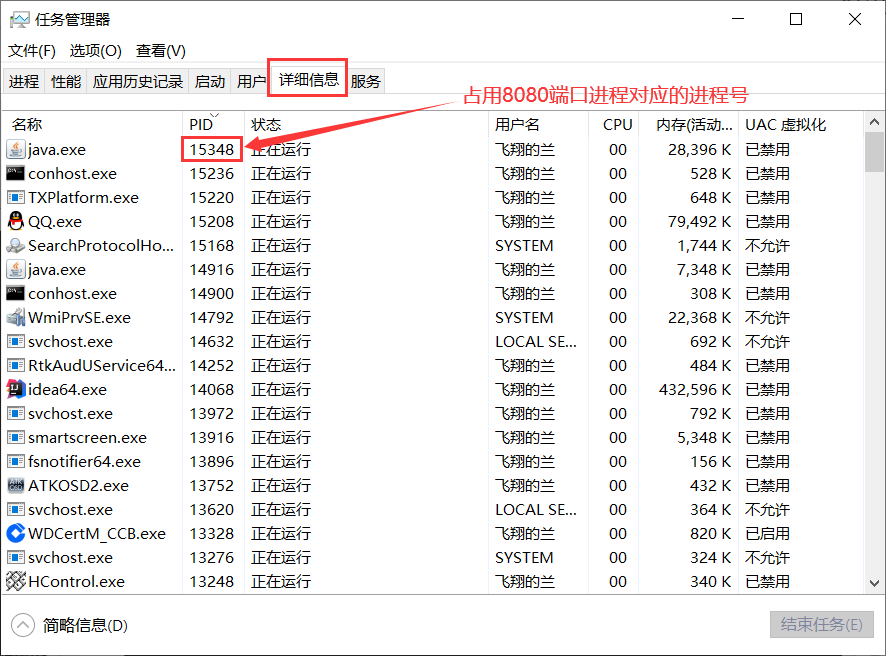The height and width of the screenshot is (656, 886).
Task: Click the 结束任务(E) button
Action: [x=822, y=624]
